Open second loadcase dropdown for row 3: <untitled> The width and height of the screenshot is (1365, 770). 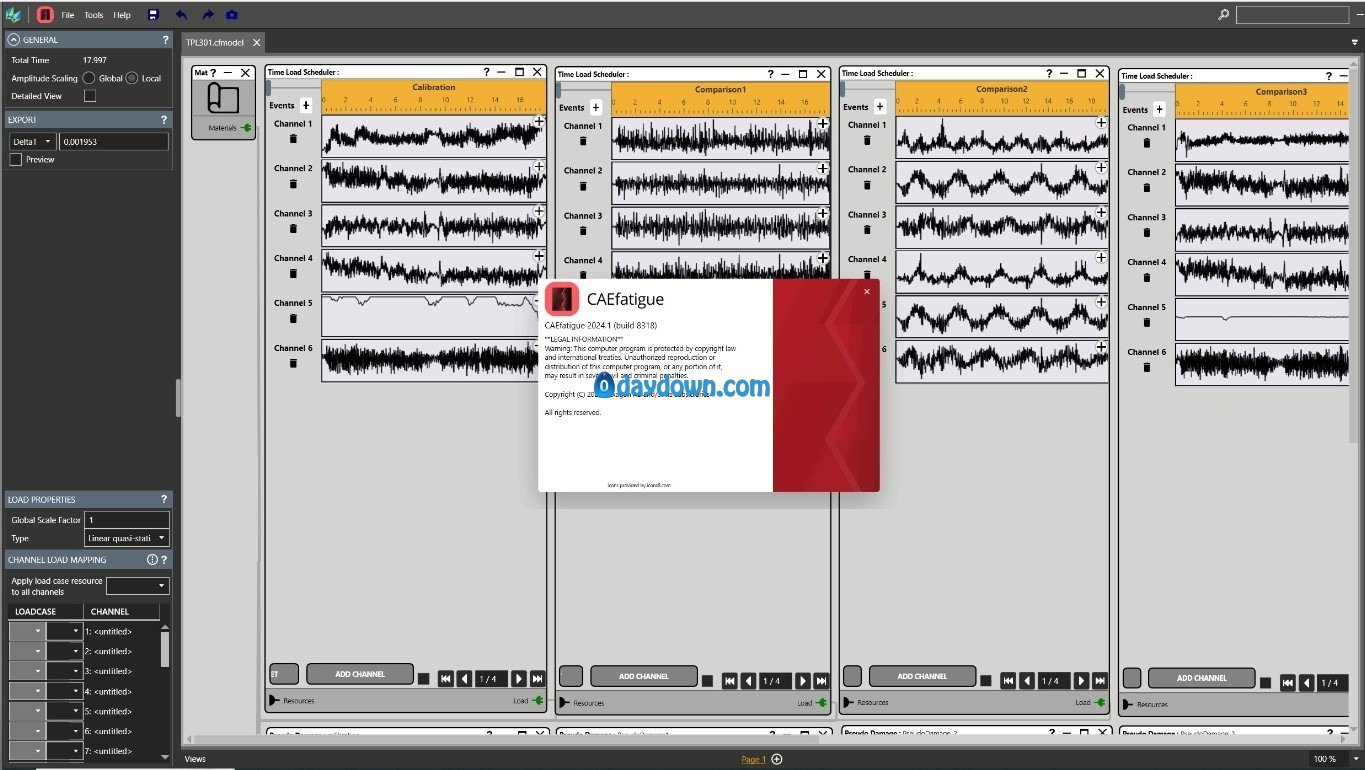click(65, 671)
